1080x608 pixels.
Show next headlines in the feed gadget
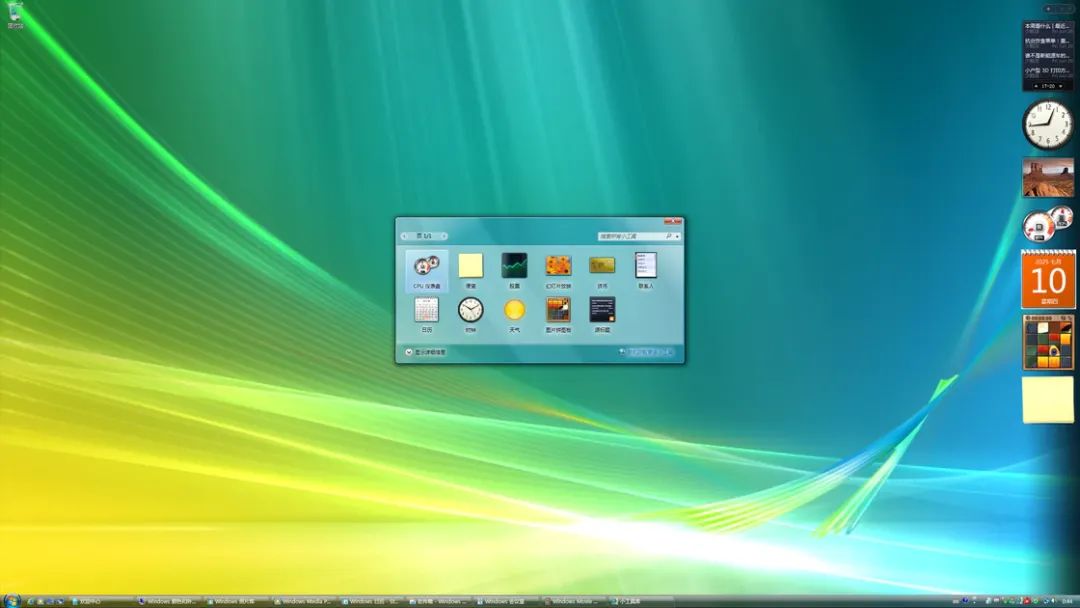coord(1061,86)
